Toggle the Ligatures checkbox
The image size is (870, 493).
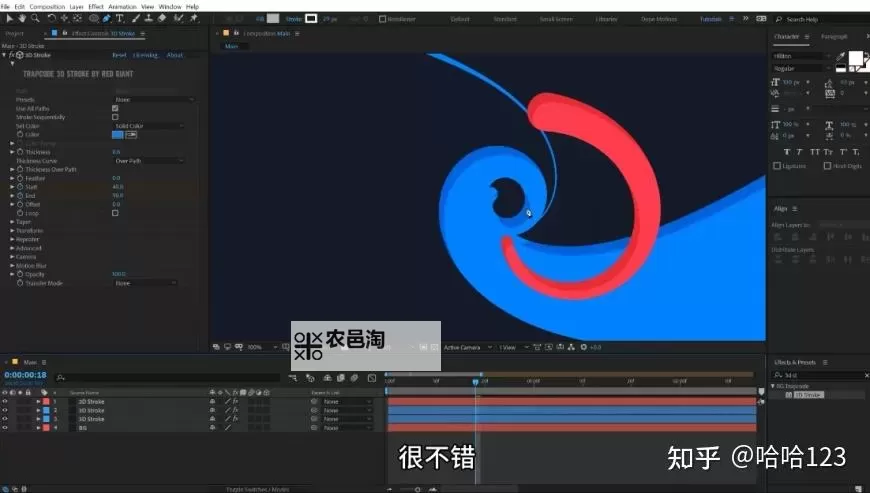pos(777,166)
